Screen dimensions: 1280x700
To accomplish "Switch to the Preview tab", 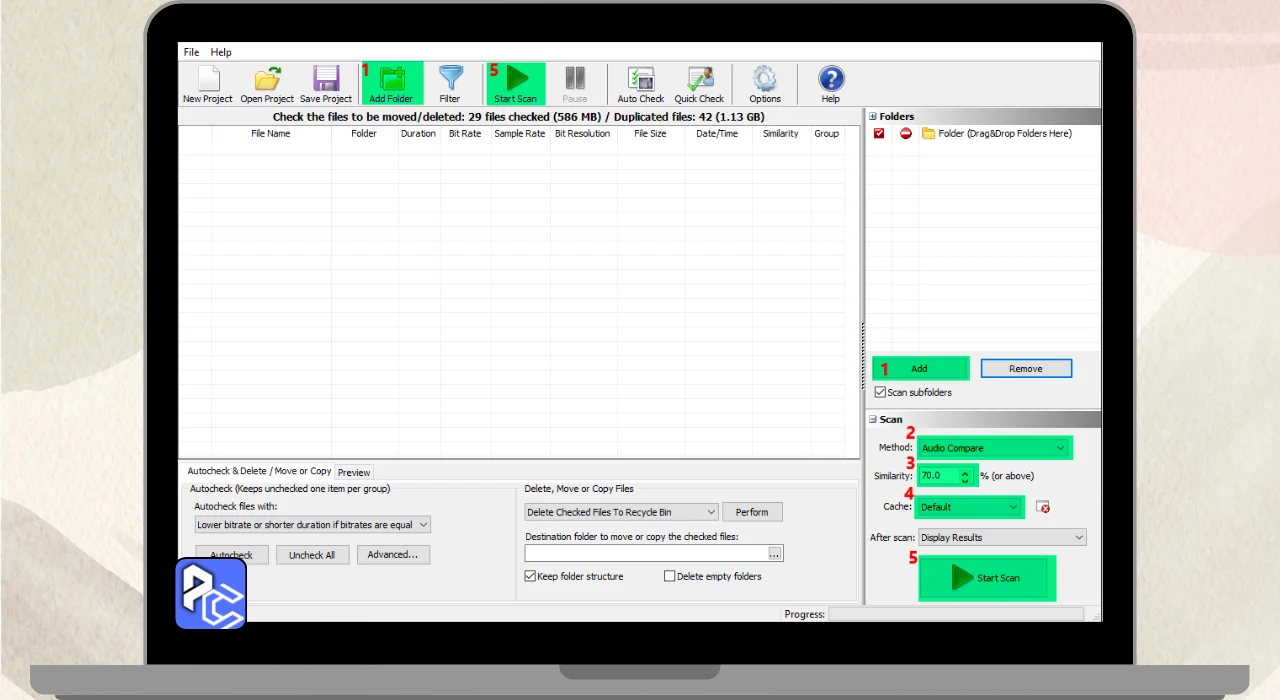I will coord(354,472).
